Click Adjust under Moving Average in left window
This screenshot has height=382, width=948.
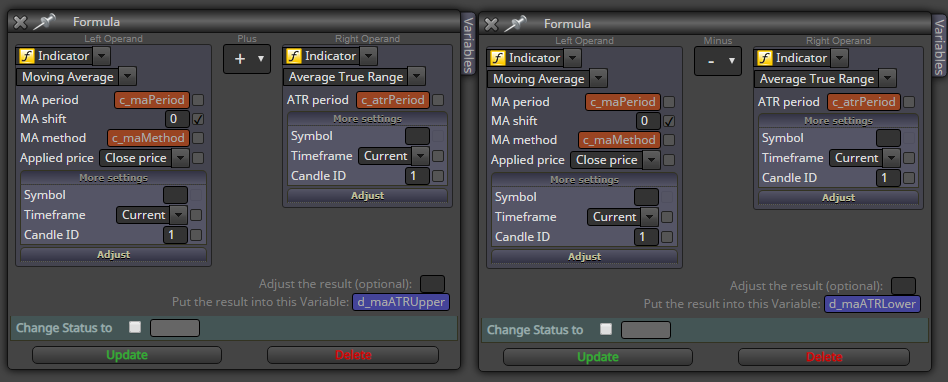(114, 254)
